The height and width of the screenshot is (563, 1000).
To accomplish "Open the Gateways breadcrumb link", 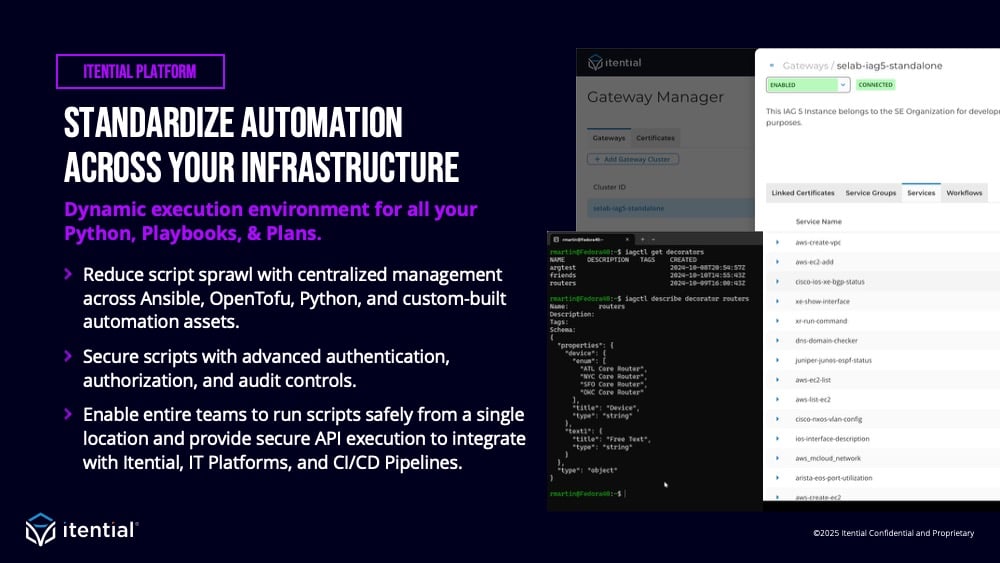I will tap(805, 66).
